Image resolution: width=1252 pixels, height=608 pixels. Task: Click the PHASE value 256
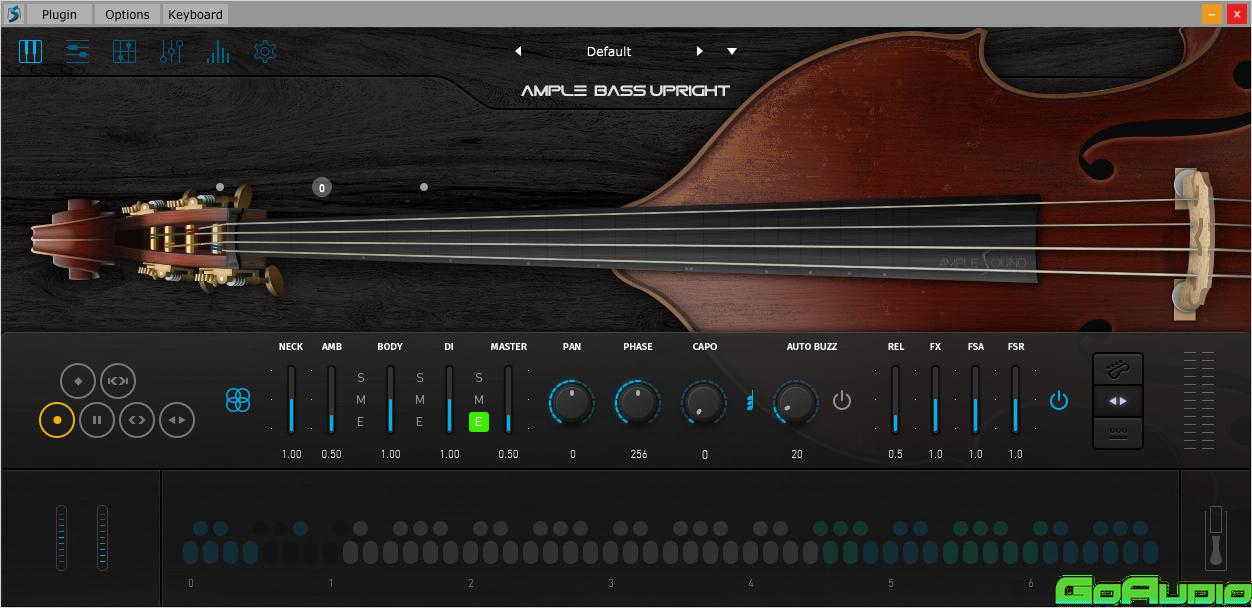pyautogui.click(x=638, y=454)
